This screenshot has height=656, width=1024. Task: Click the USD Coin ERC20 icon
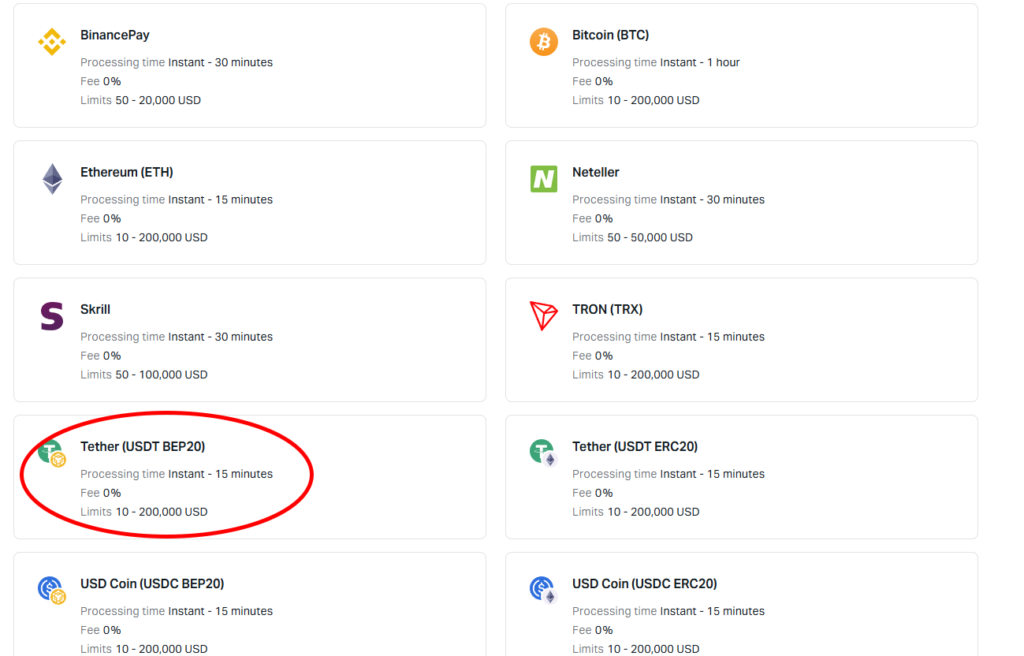click(x=543, y=590)
